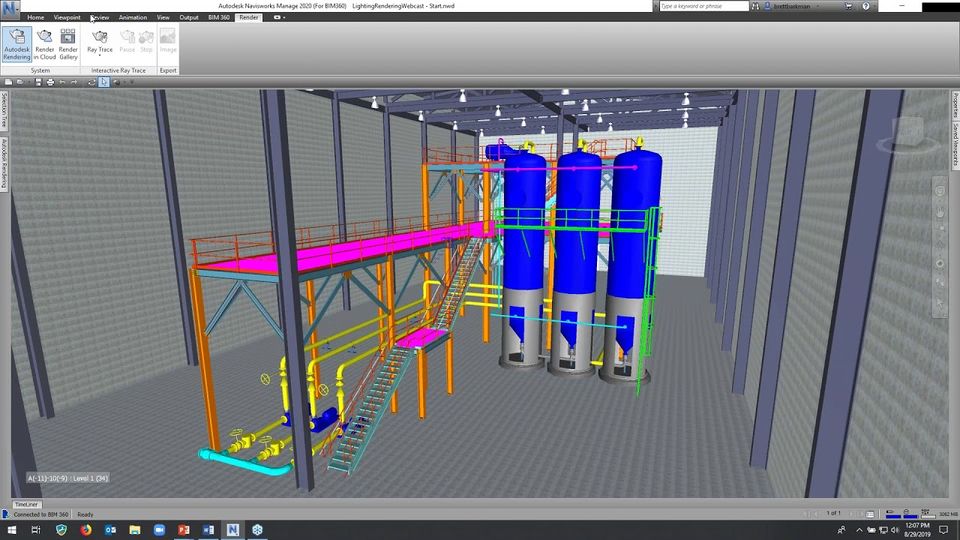
Task: Start the Ray Trace render
Action: click(x=100, y=42)
